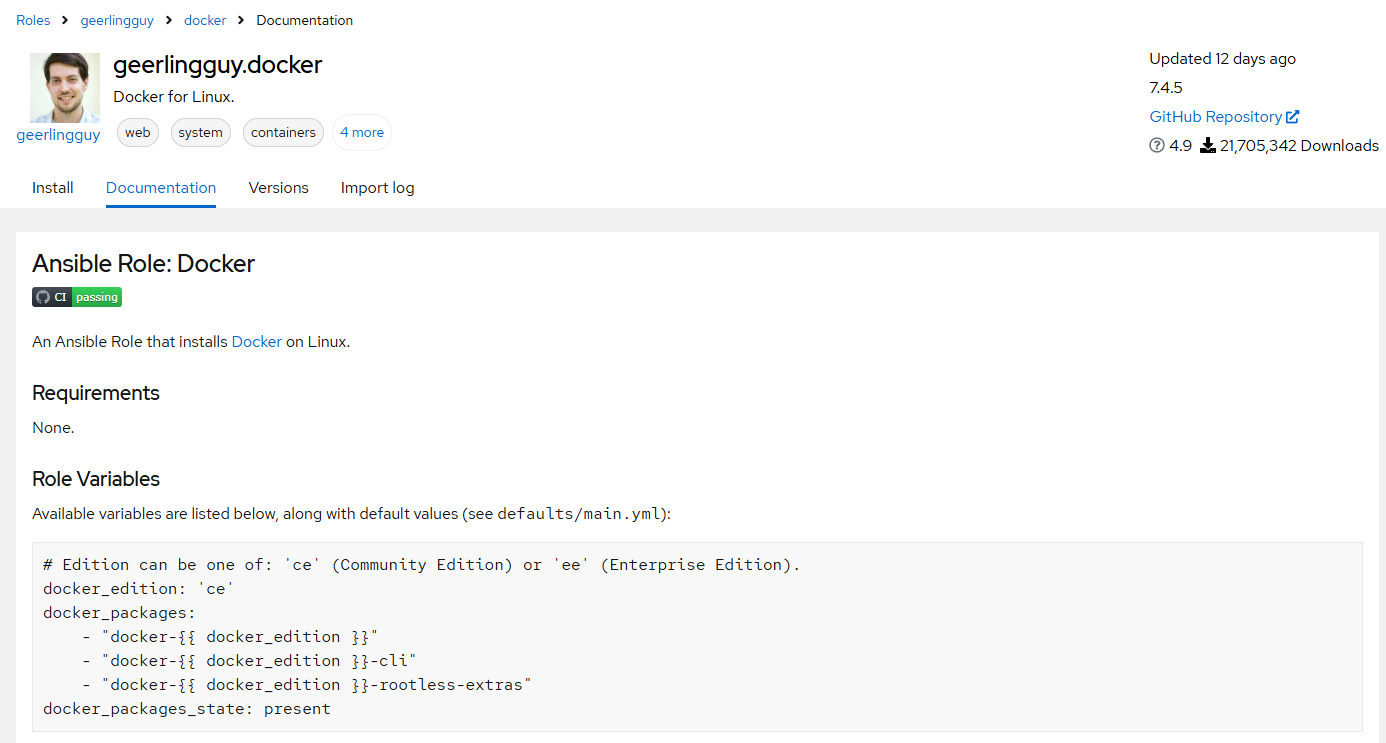
Task: Click the download icon next to Downloads count
Action: pyautogui.click(x=1208, y=146)
